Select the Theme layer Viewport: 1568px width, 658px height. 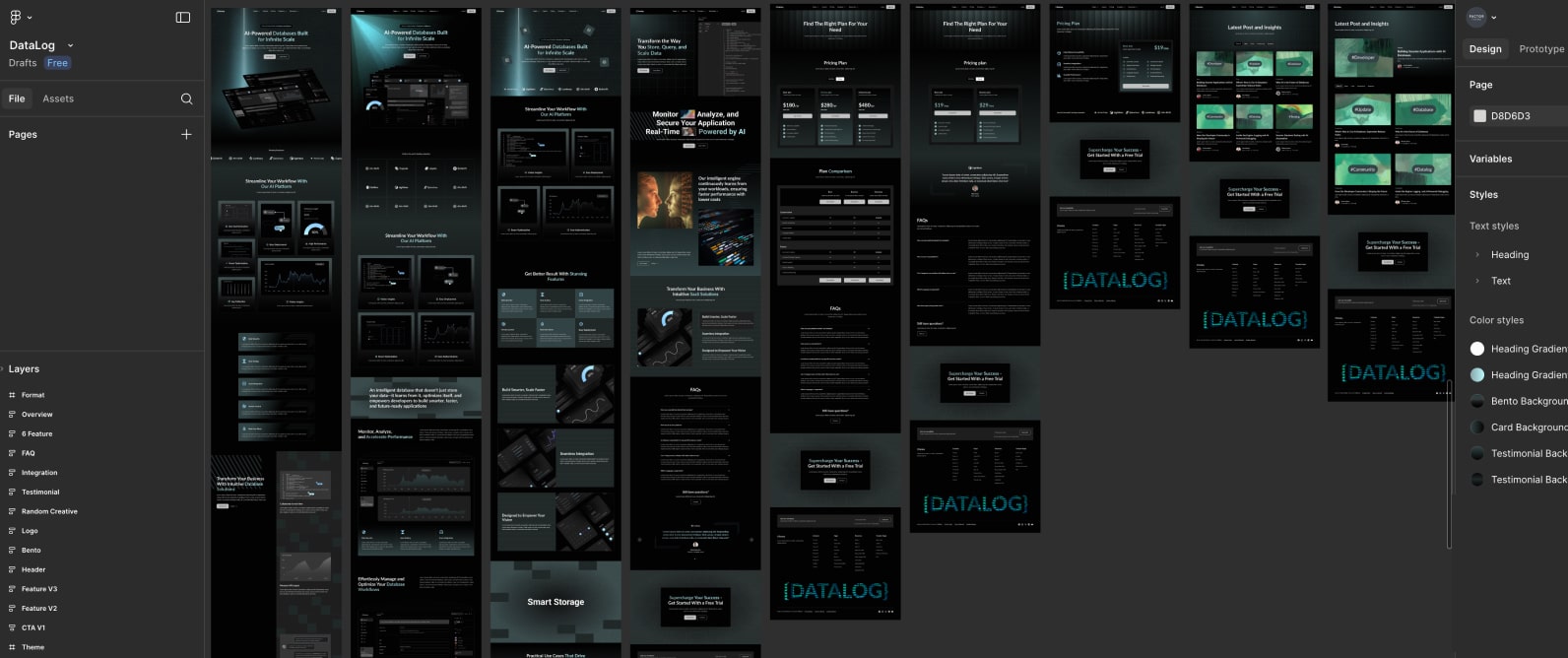click(x=33, y=647)
